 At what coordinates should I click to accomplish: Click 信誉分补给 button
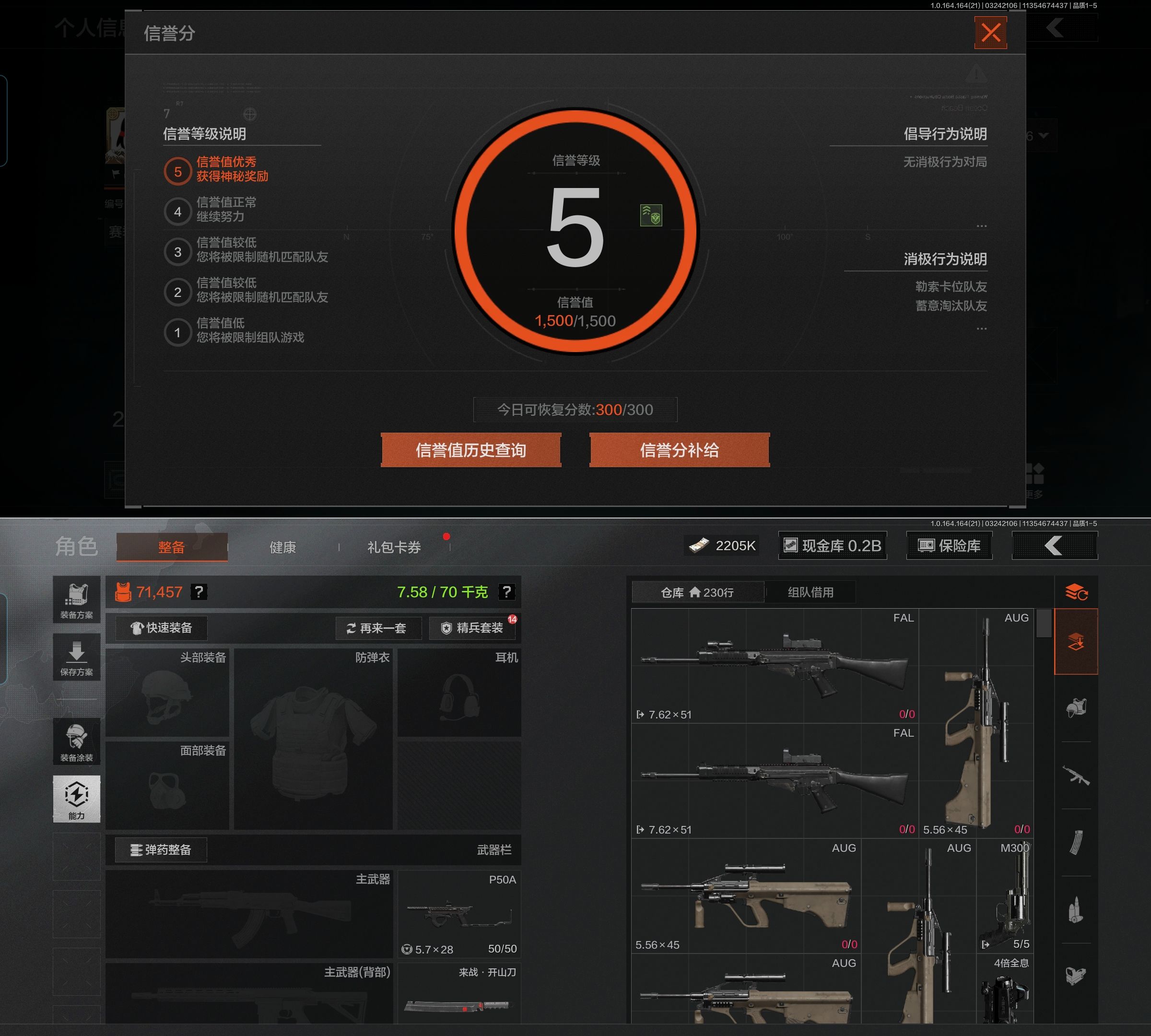(679, 450)
